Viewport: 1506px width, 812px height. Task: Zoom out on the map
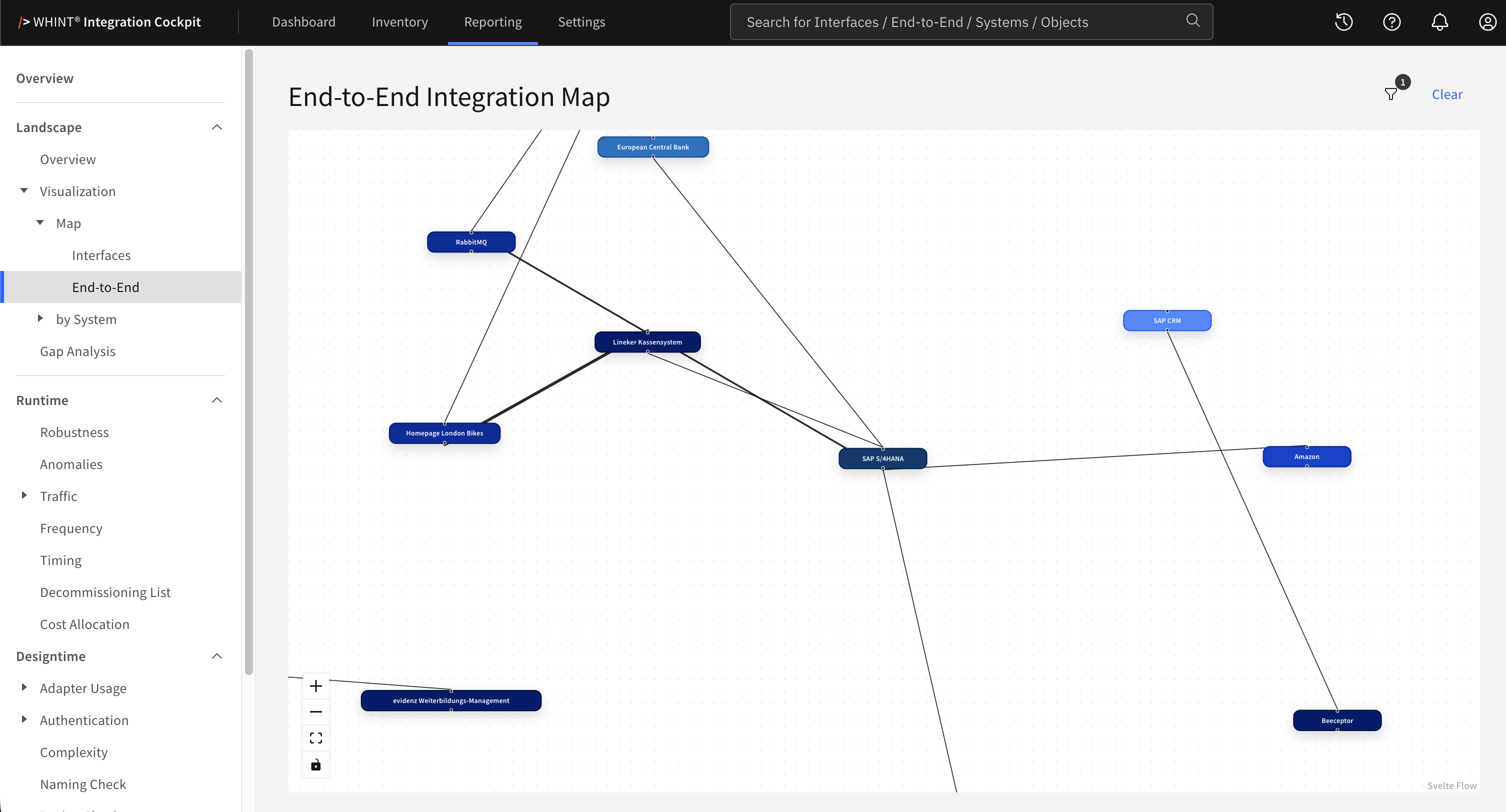point(315,711)
